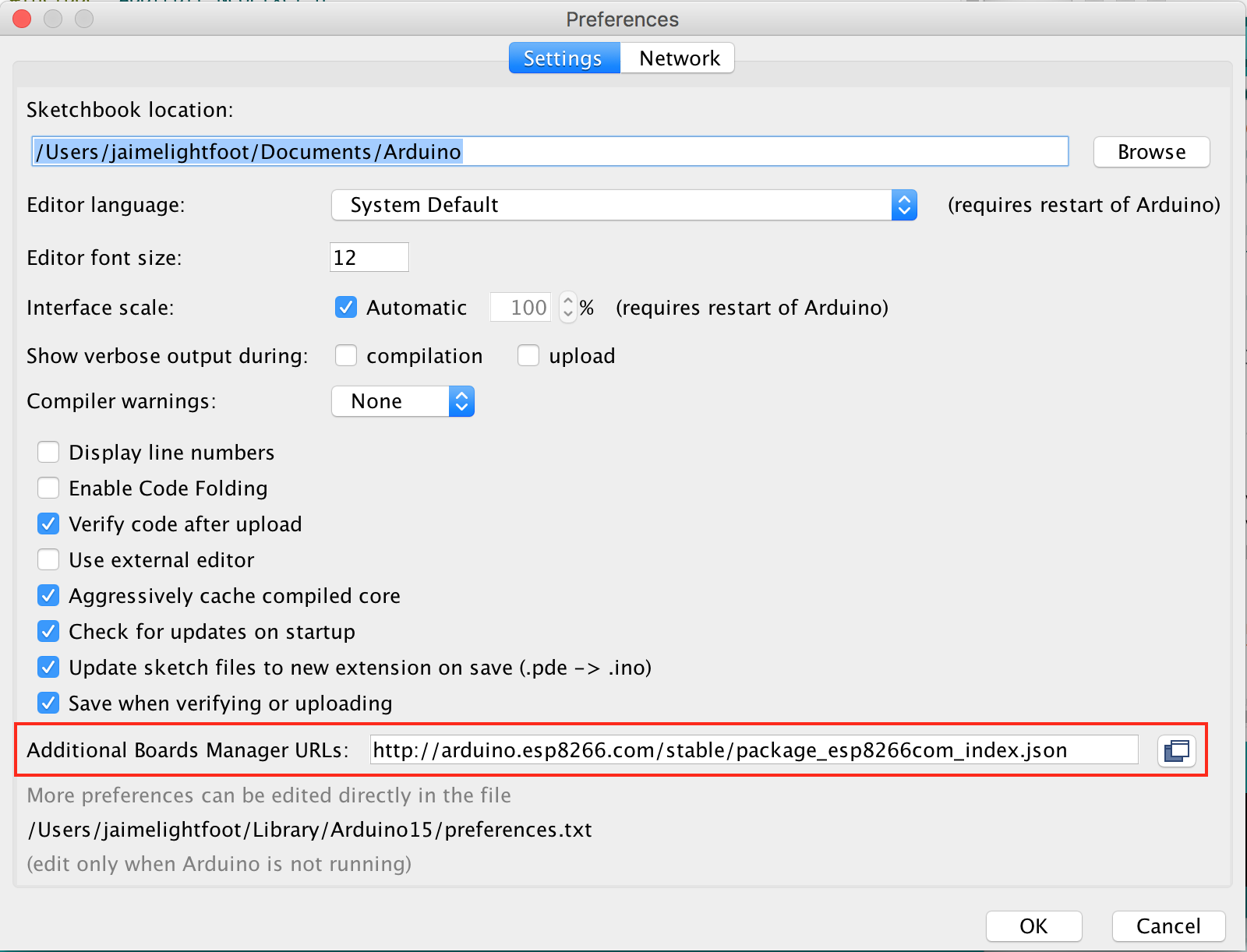The image size is (1247, 952).
Task: Enable verbose output during compilation
Action: coord(346,355)
